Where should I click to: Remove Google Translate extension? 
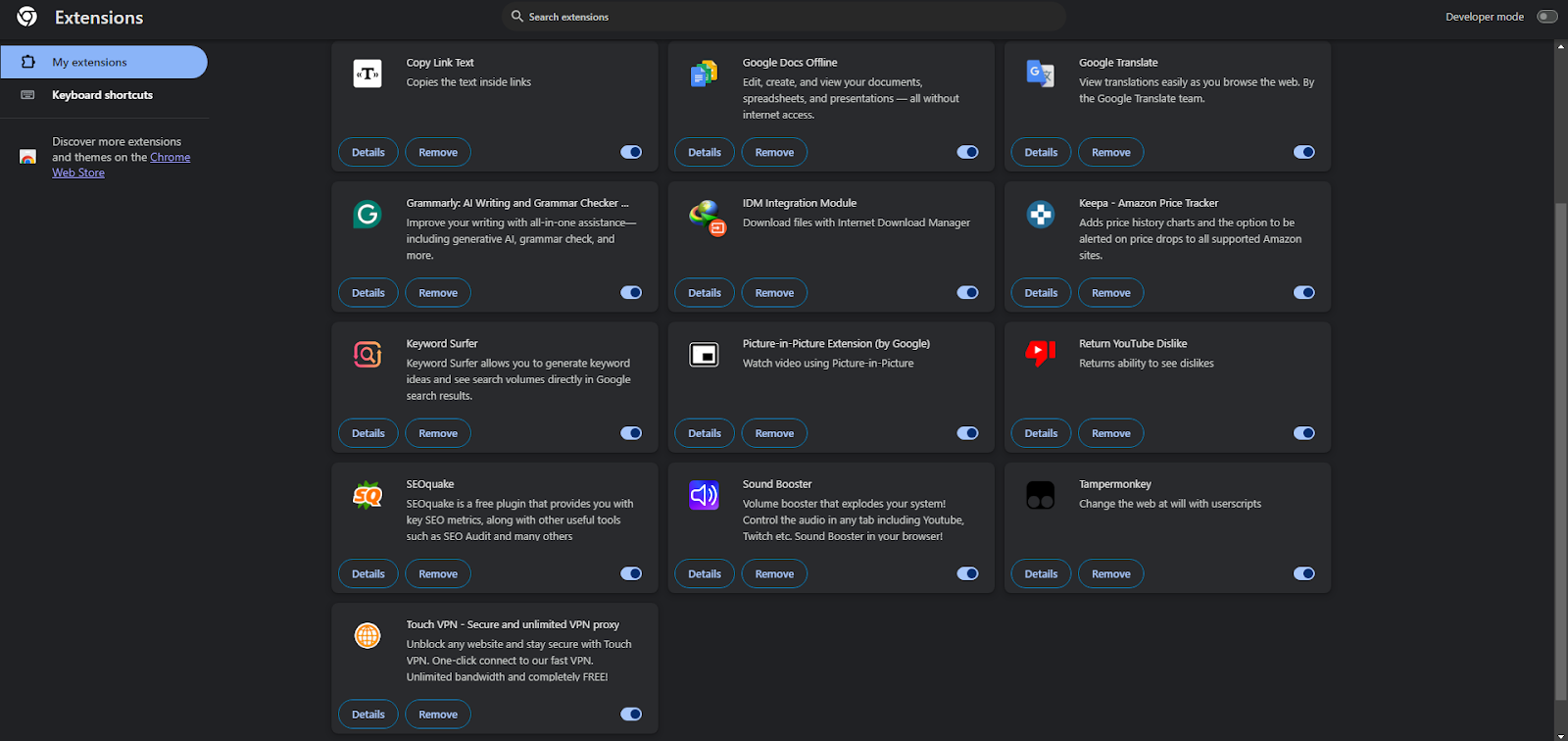[1111, 152]
